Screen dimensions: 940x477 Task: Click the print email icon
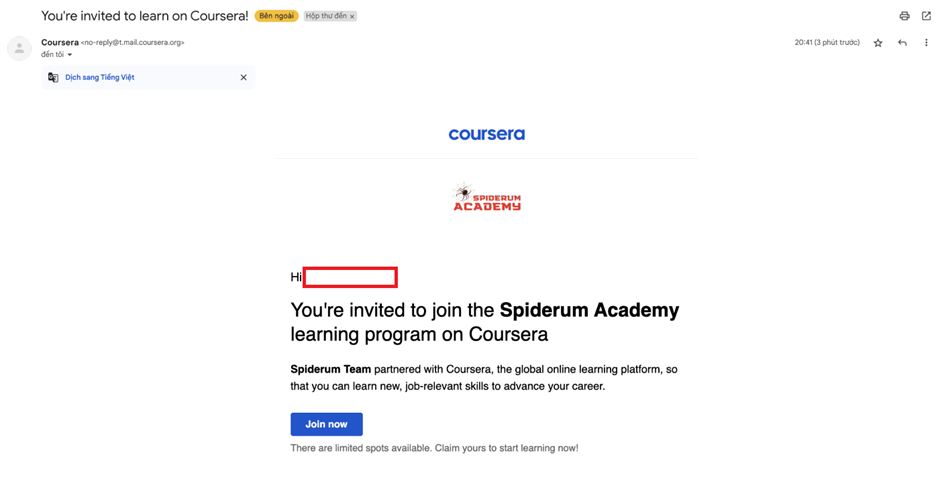[x=904, y=16]
